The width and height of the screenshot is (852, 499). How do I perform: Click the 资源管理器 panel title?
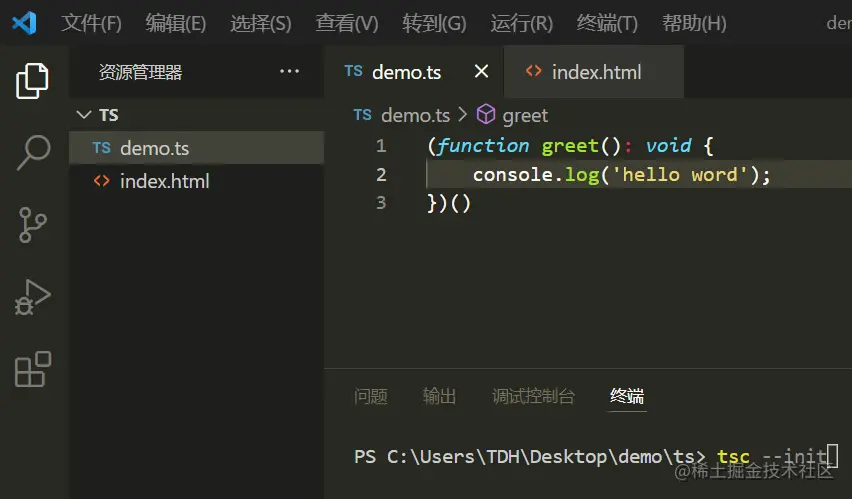click(x=140, y=72)
